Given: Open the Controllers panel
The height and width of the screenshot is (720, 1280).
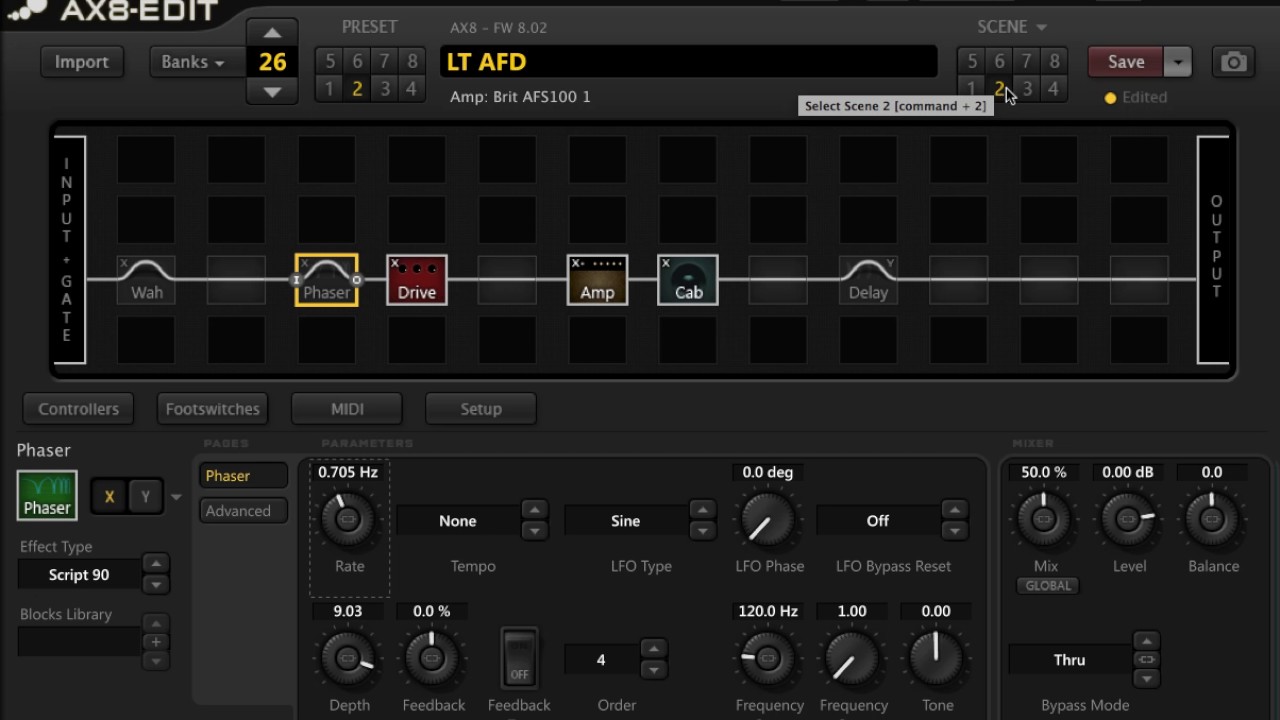Looking at the screenshot, I should click(x=78, y=409).
